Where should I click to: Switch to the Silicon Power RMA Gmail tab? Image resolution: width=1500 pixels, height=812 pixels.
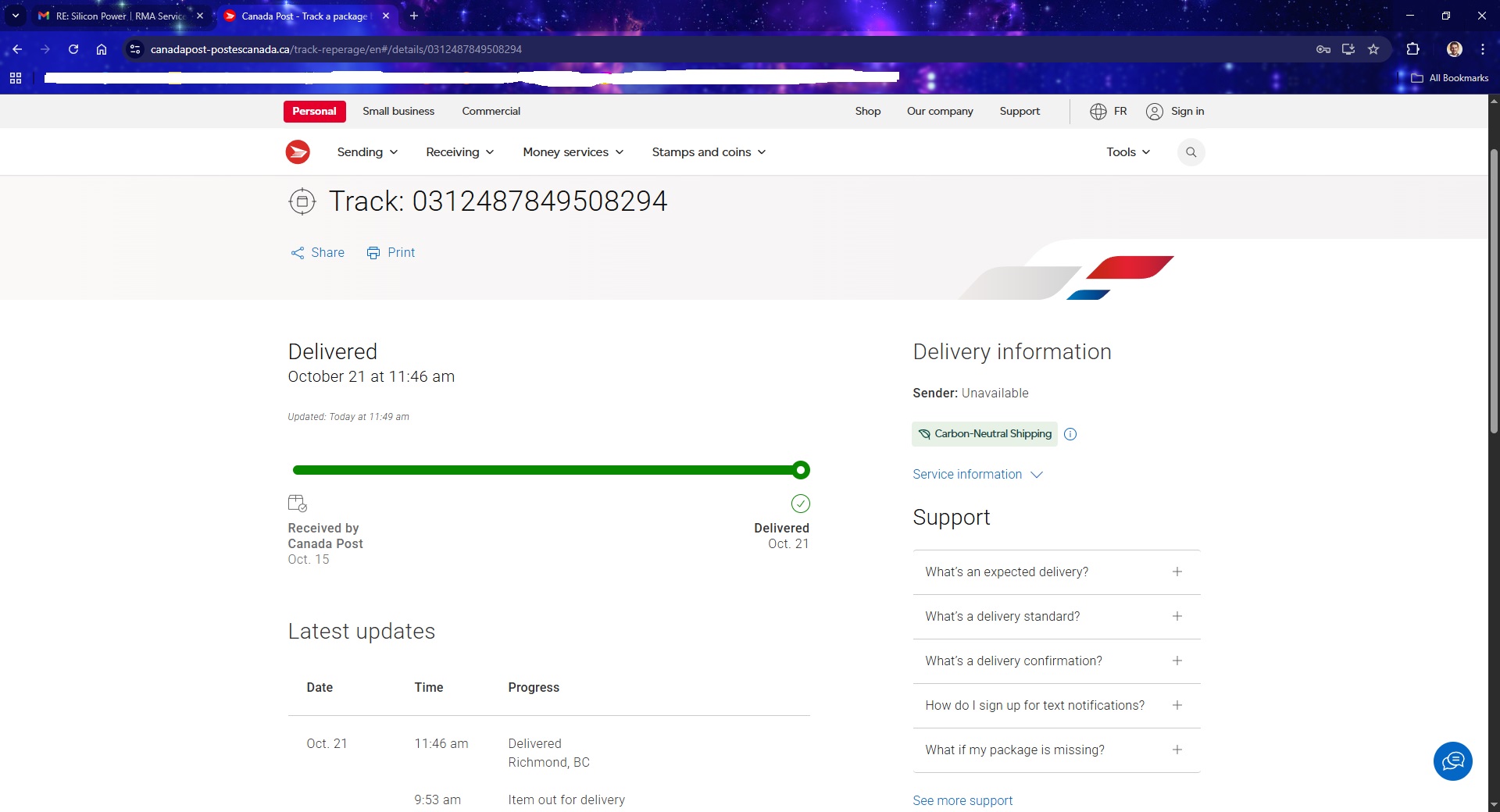[x=119, y=16]
